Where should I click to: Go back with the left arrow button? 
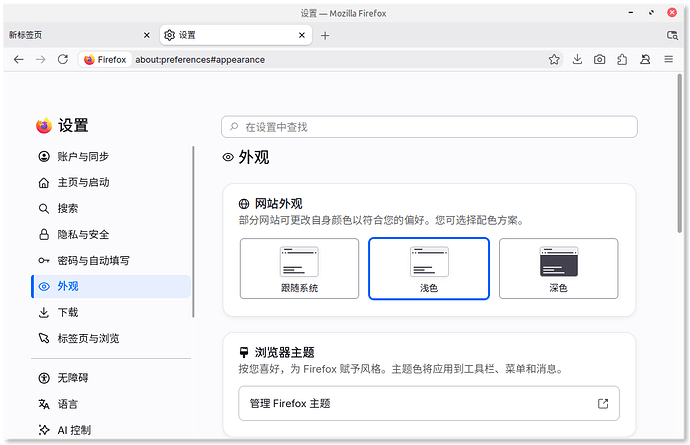(18, 59)
